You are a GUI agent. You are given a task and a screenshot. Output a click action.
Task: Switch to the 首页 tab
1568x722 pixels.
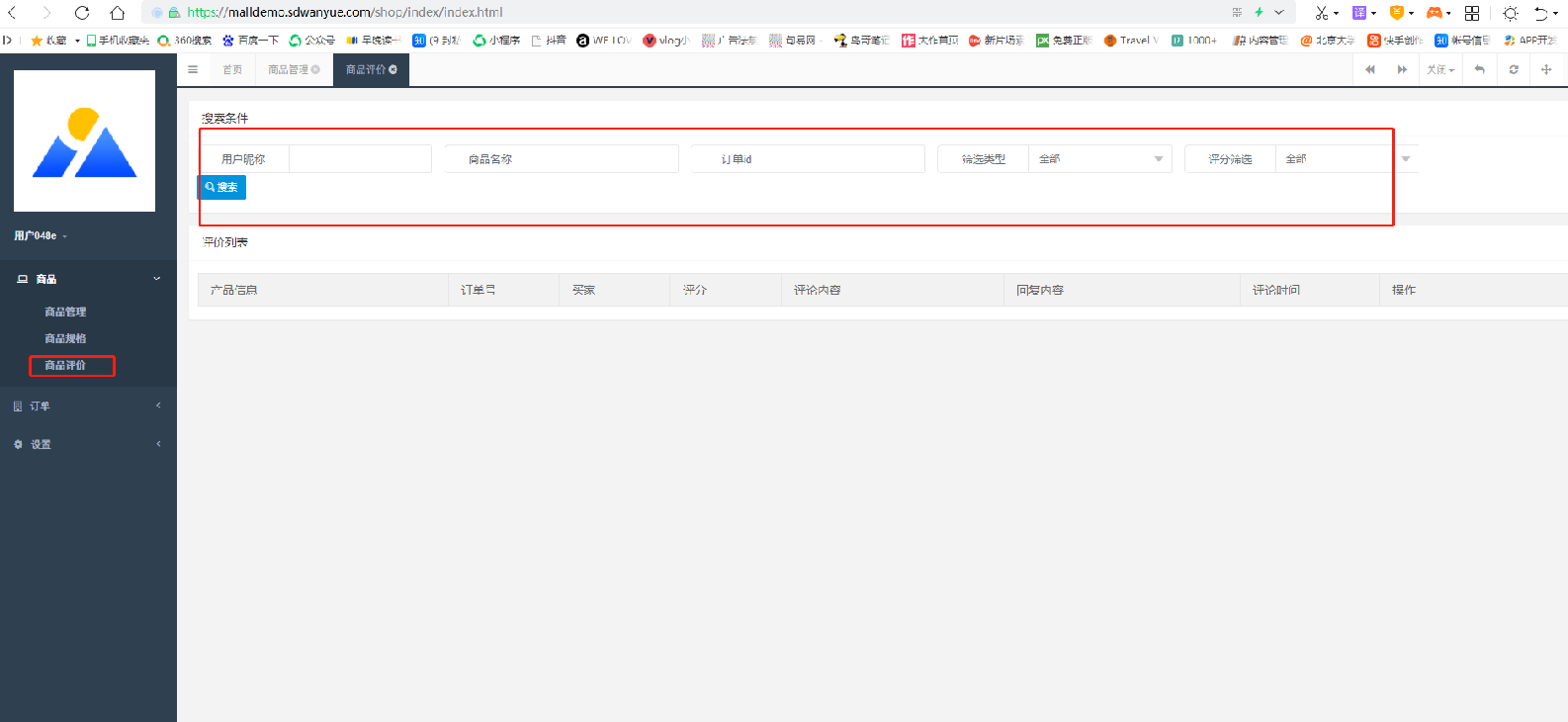pyautogui.click(x=232, y=69)
